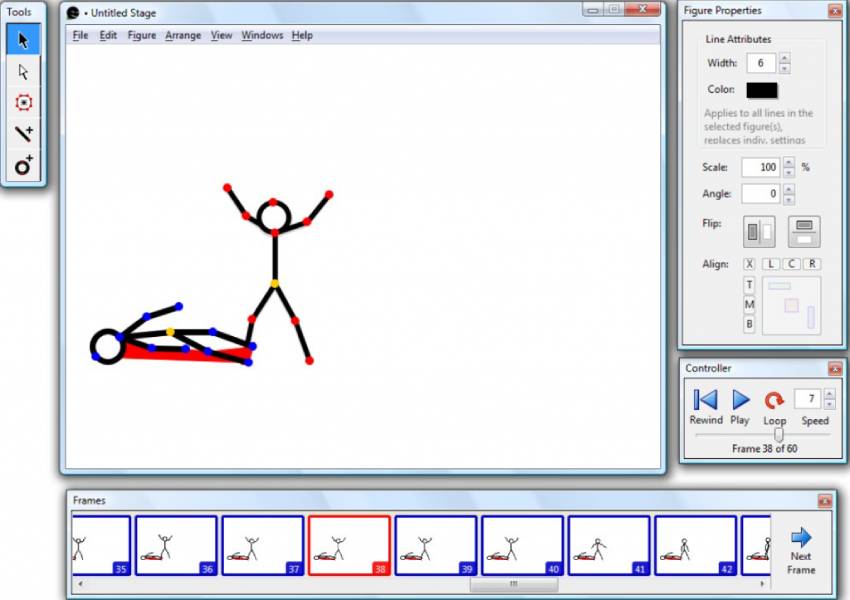This screenshot has width=850, height=600.
Task: Toggle the X align option
Action: (748, 264)
